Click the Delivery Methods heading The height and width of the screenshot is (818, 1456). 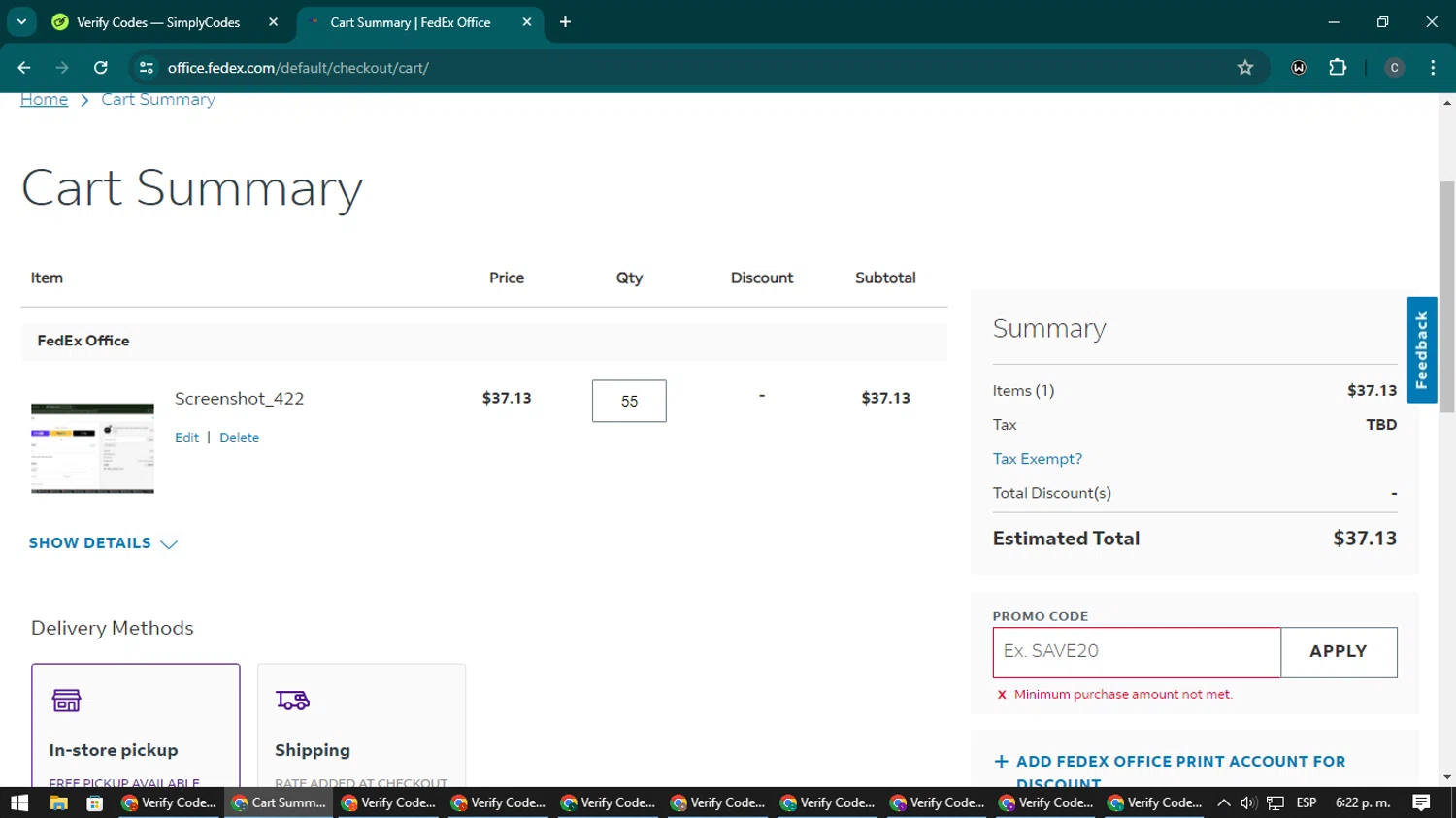[113, 628]
